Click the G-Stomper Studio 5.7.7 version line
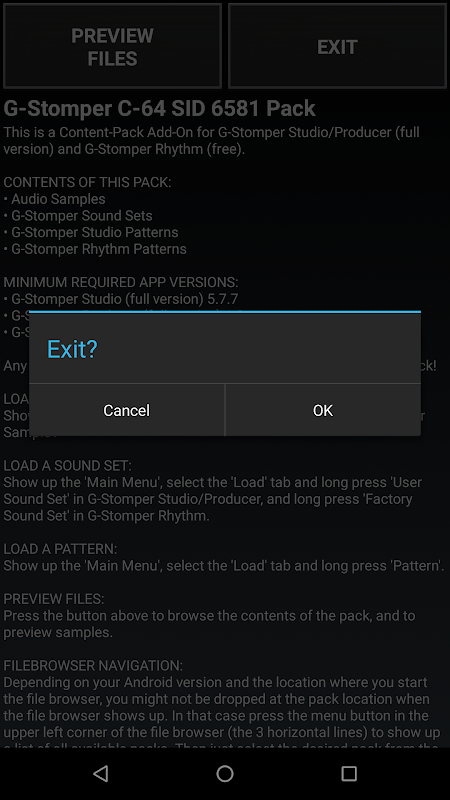 [121, 299]
